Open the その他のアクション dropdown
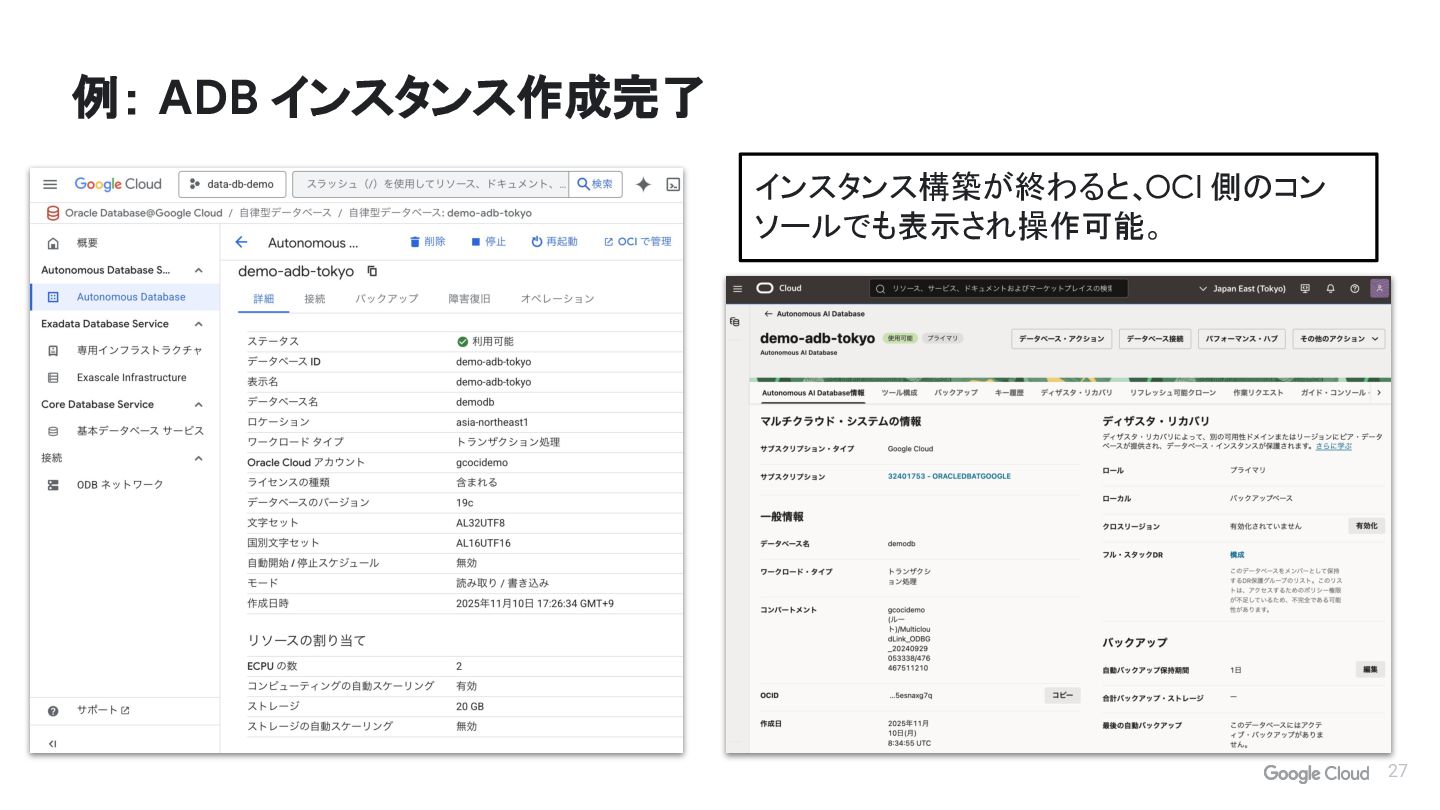The image size is (1440, 810). click(x=1339, y=339)
